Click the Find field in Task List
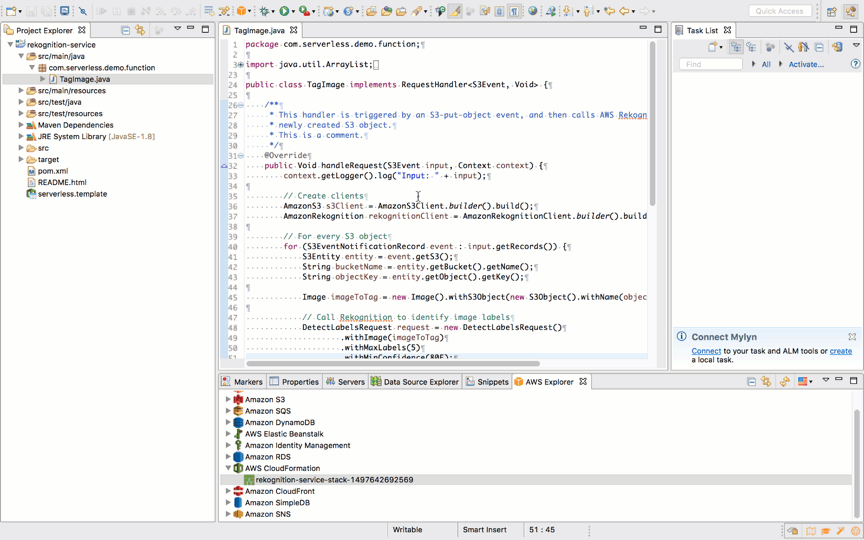 tap(710, 64)
